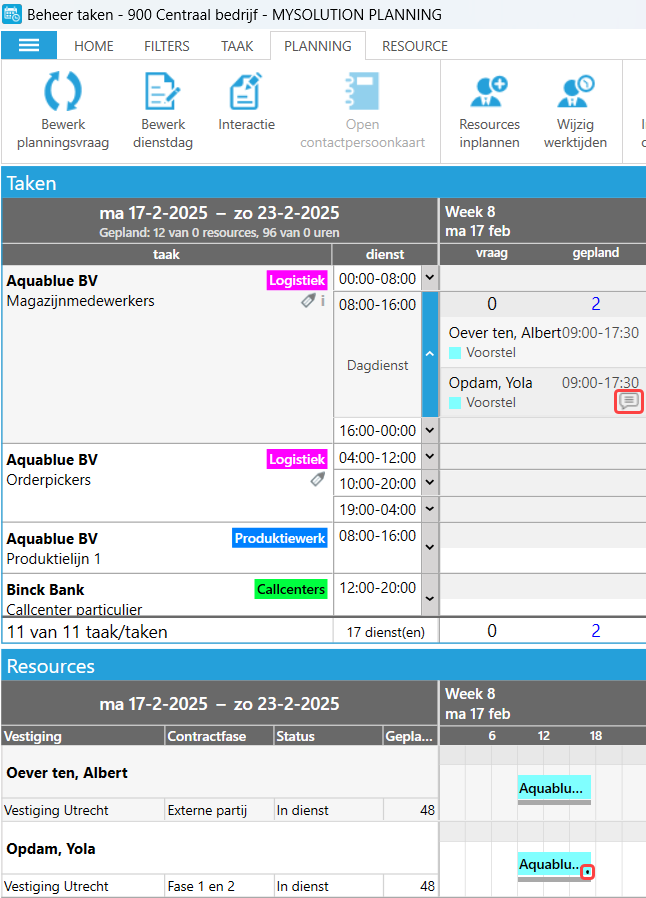Expand the 04:00-12:00 Orderpickers shift
The image size is (646, 898).
(x=430, y=458)
